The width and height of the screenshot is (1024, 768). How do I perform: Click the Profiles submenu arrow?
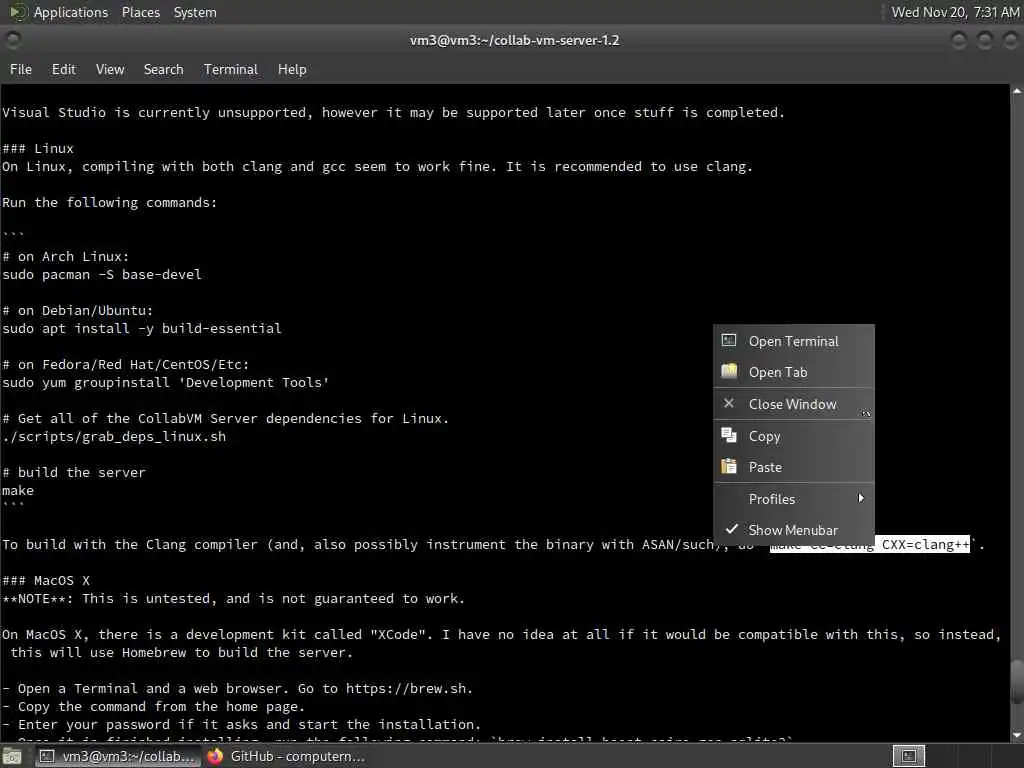(861, 498)
